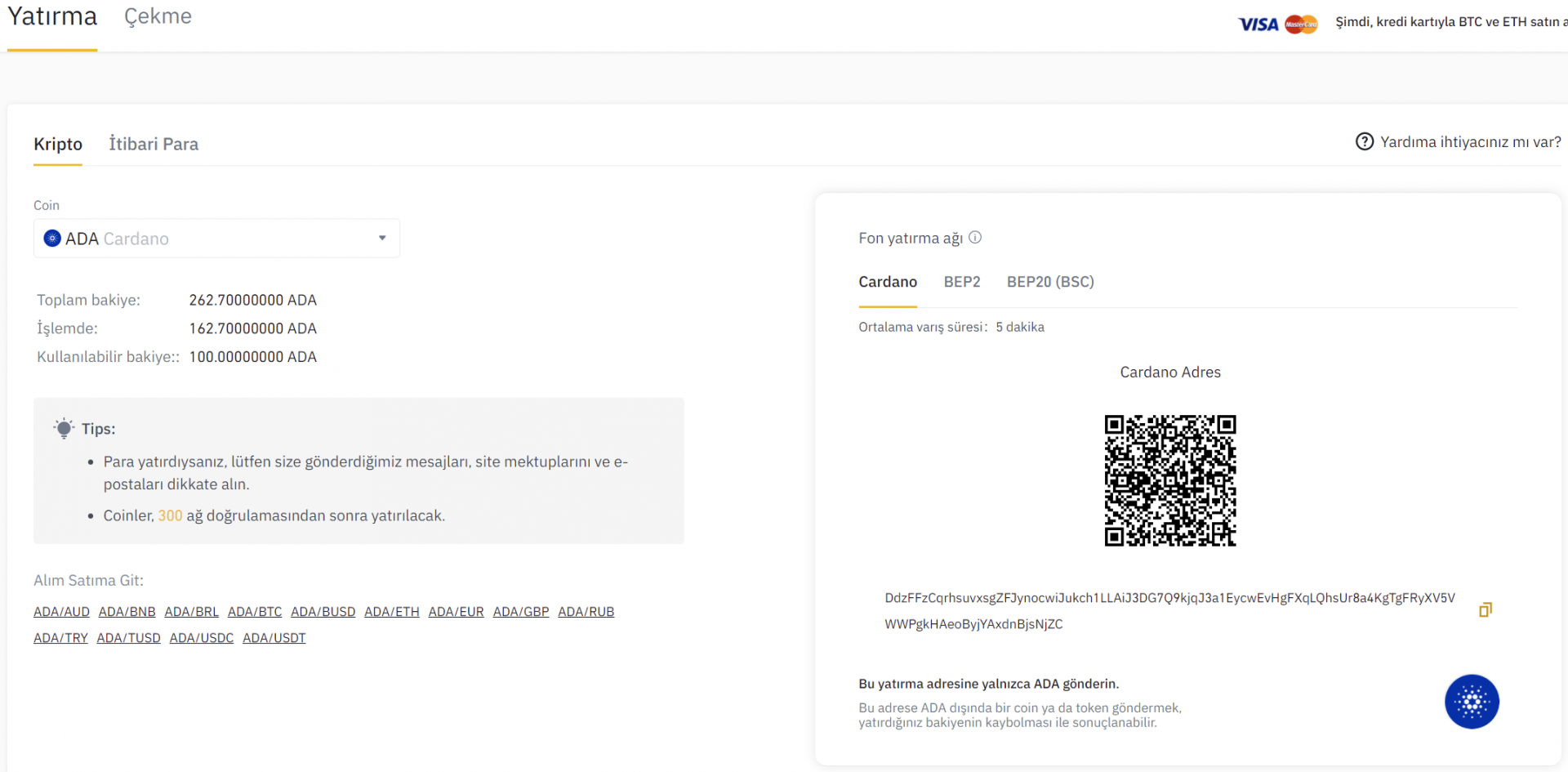The height and width of the screenshot is (772, 1568).
Task: Go to the ADA/GBP trading pair
Action: (521, 612)
